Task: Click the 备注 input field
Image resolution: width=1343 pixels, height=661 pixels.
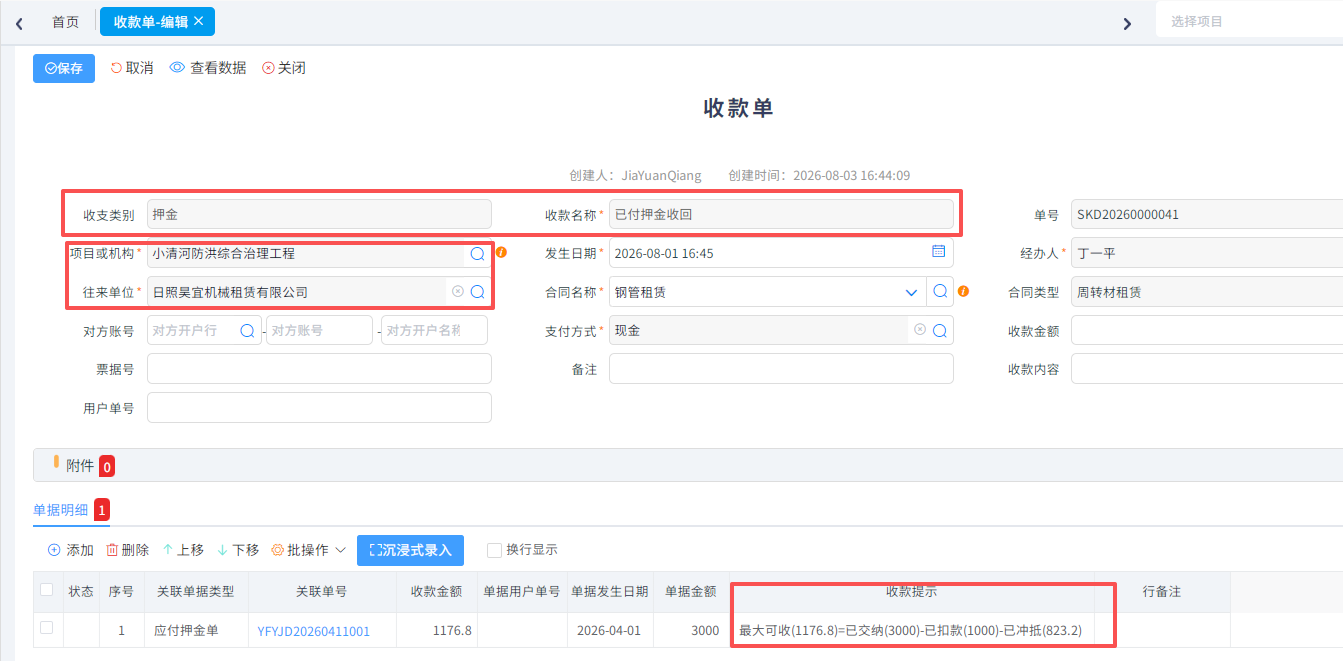Action: coord(781,368)
